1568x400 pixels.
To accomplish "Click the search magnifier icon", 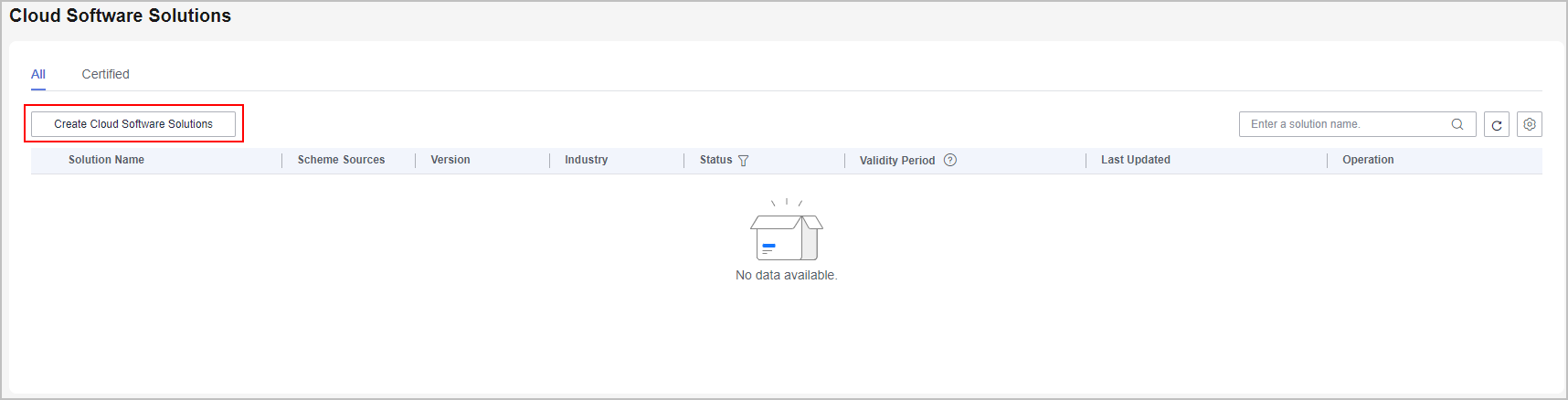I will (1457, 124).
